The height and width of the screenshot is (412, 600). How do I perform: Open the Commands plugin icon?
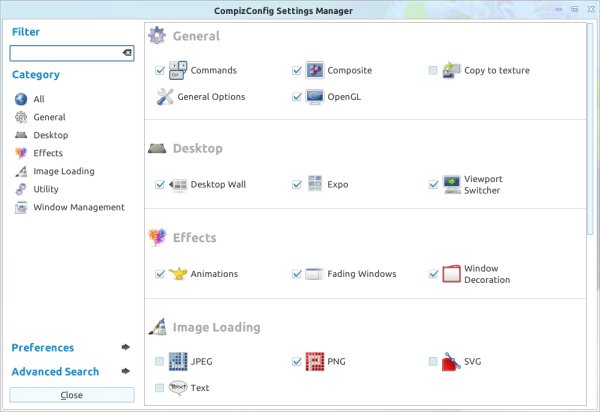click(x=178, y=70)
